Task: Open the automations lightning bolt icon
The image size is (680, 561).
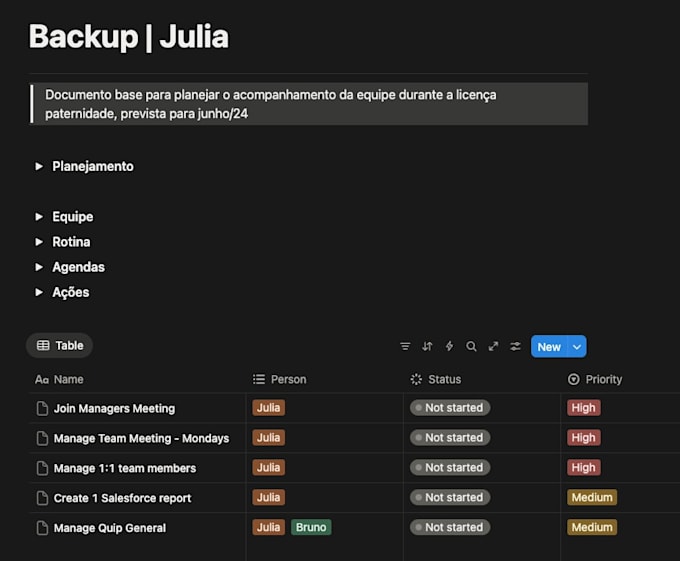Action: tap(449, 346)
